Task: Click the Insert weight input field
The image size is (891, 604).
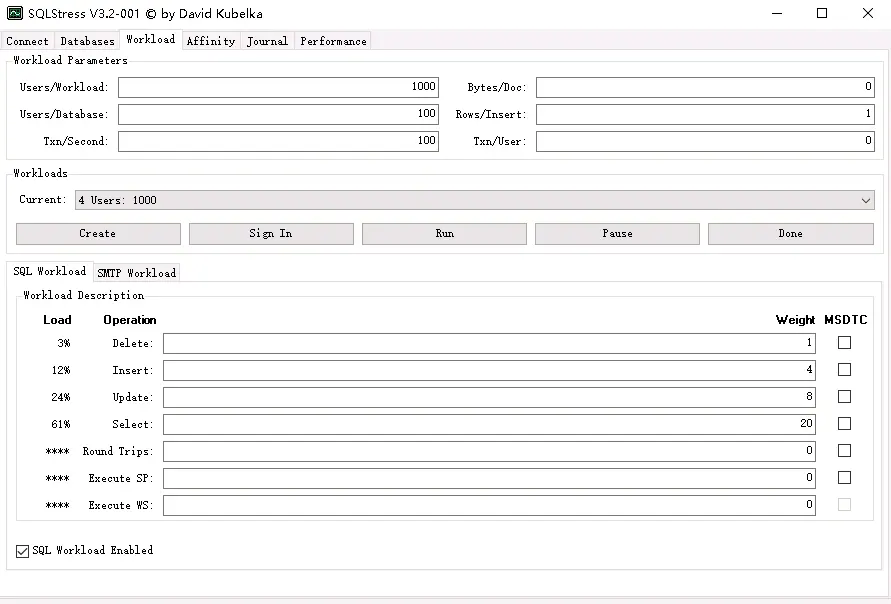Action: (489, 370)
